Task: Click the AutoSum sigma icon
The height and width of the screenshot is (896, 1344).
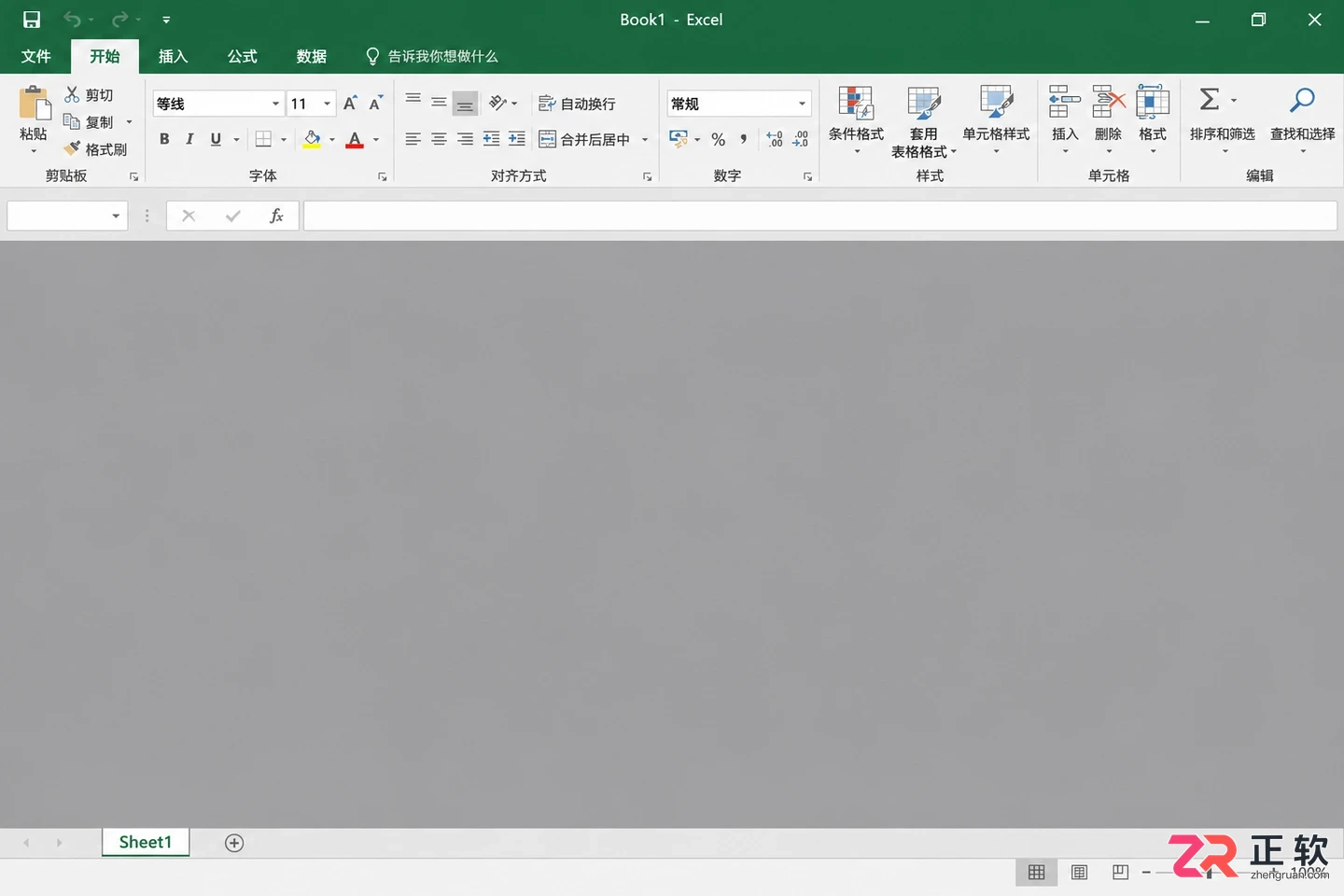Action: click(1210, 99)
